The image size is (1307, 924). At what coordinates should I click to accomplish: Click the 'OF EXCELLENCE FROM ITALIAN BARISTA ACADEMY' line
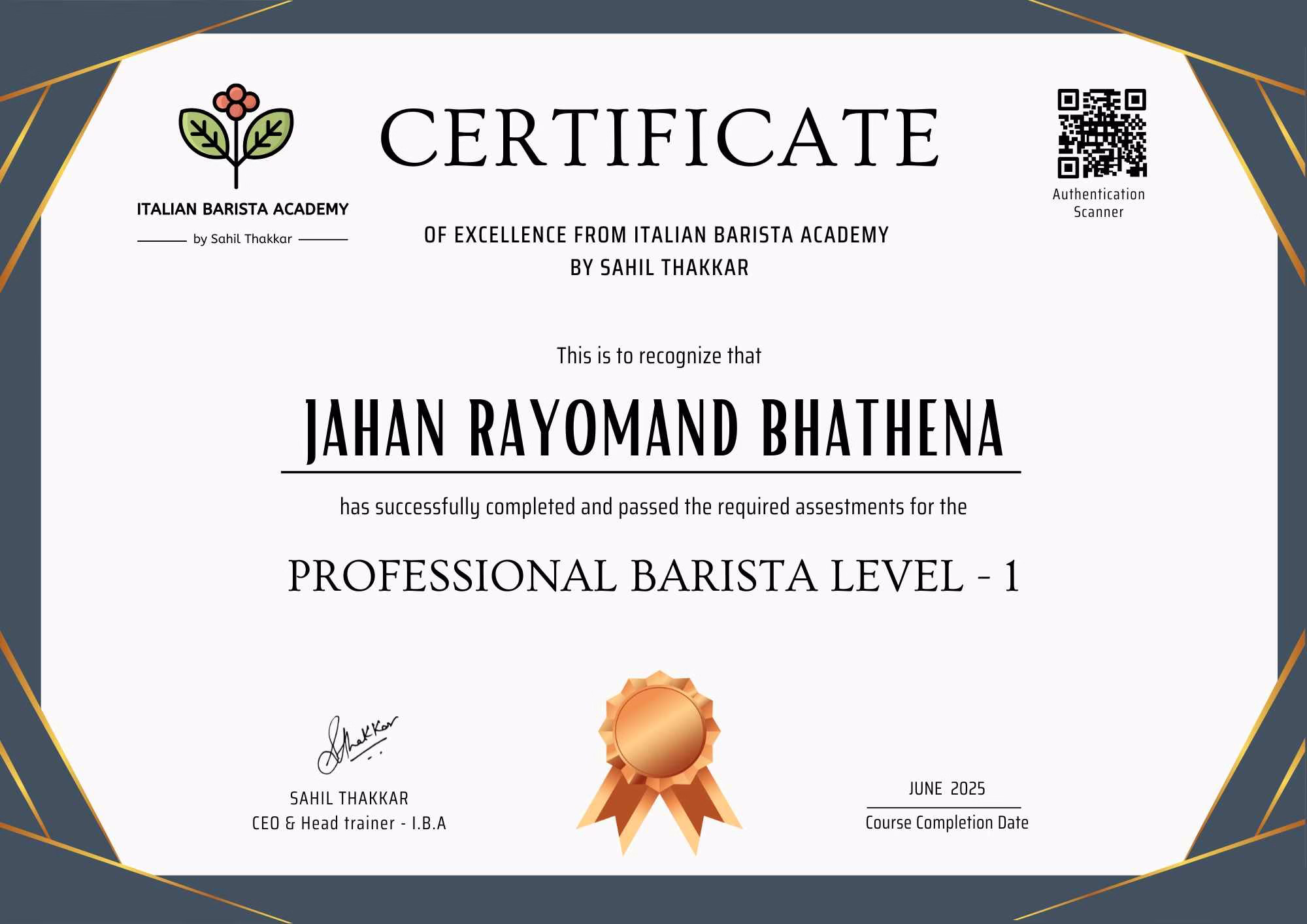click(x=656, y=235)
